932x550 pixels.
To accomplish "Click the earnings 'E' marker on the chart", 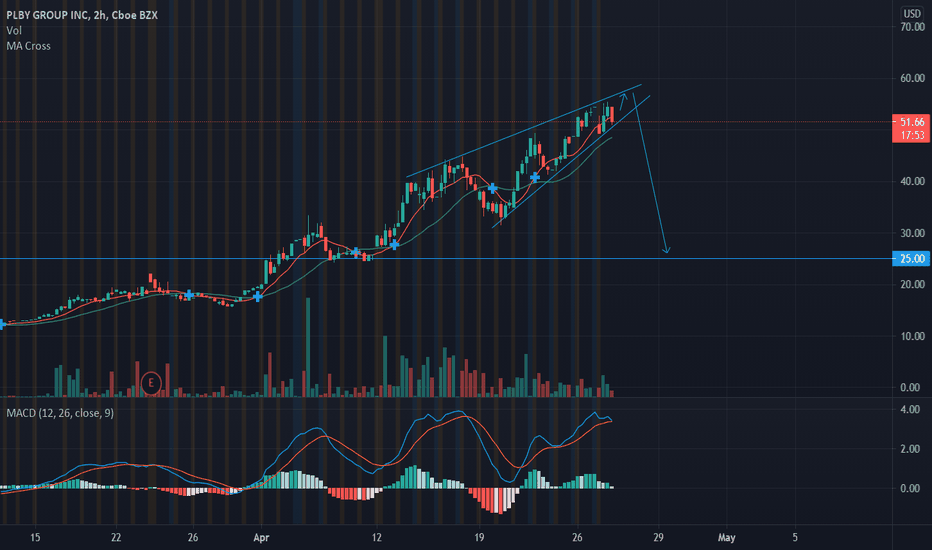I will pos(151,383).
